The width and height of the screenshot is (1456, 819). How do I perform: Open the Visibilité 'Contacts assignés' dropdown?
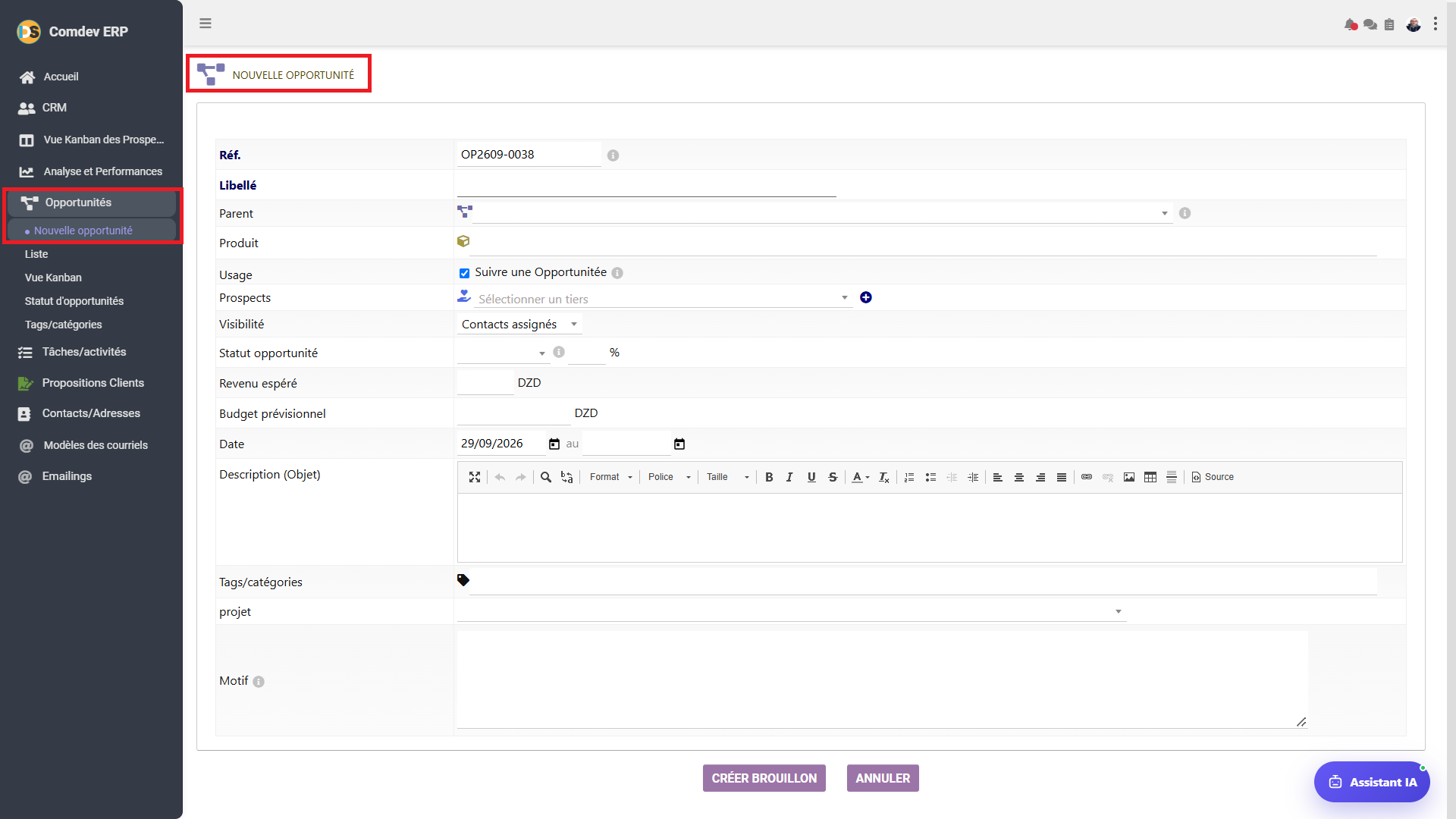[520, 325]
